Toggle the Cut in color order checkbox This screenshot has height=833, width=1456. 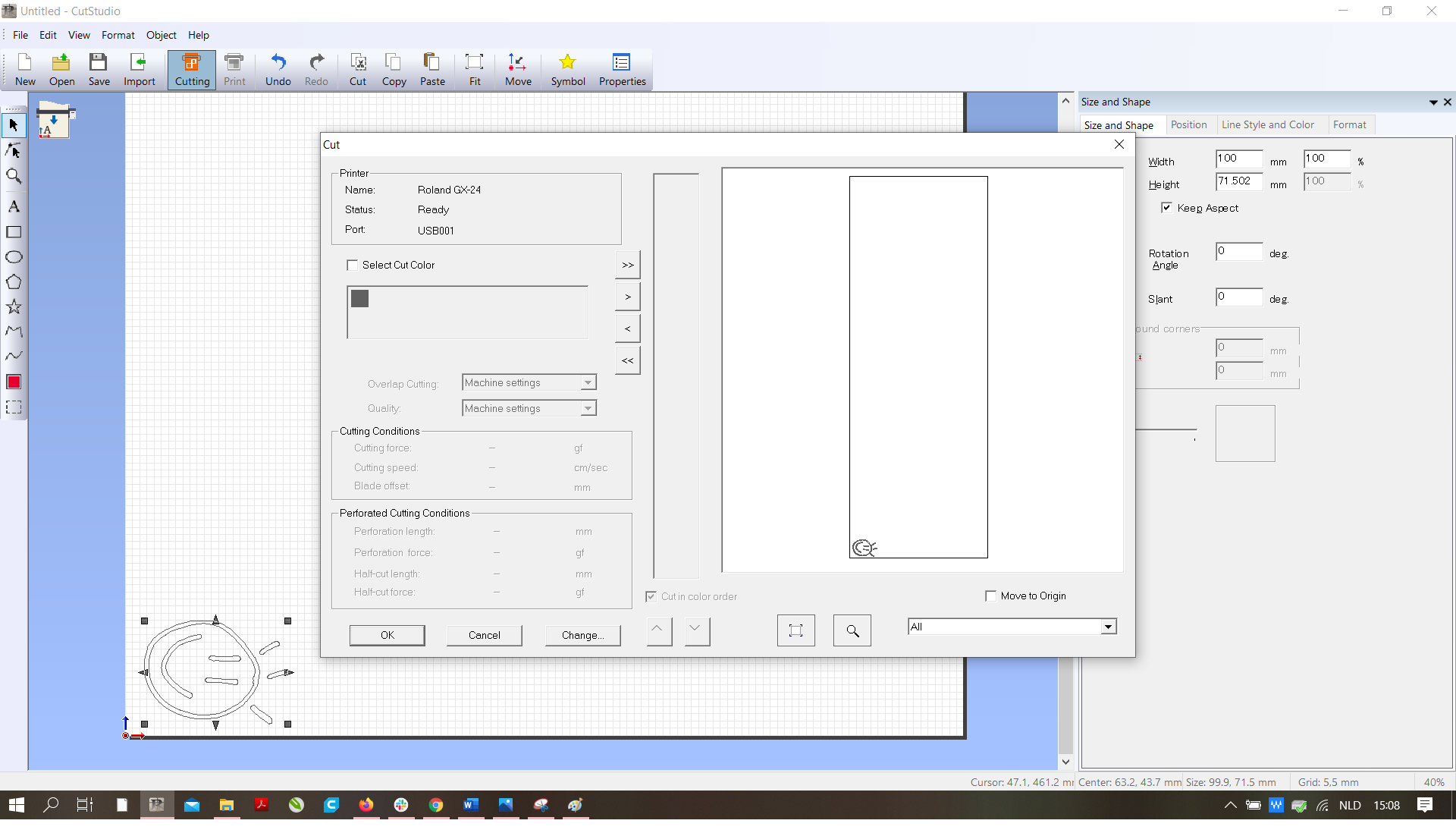click(651, 596)
